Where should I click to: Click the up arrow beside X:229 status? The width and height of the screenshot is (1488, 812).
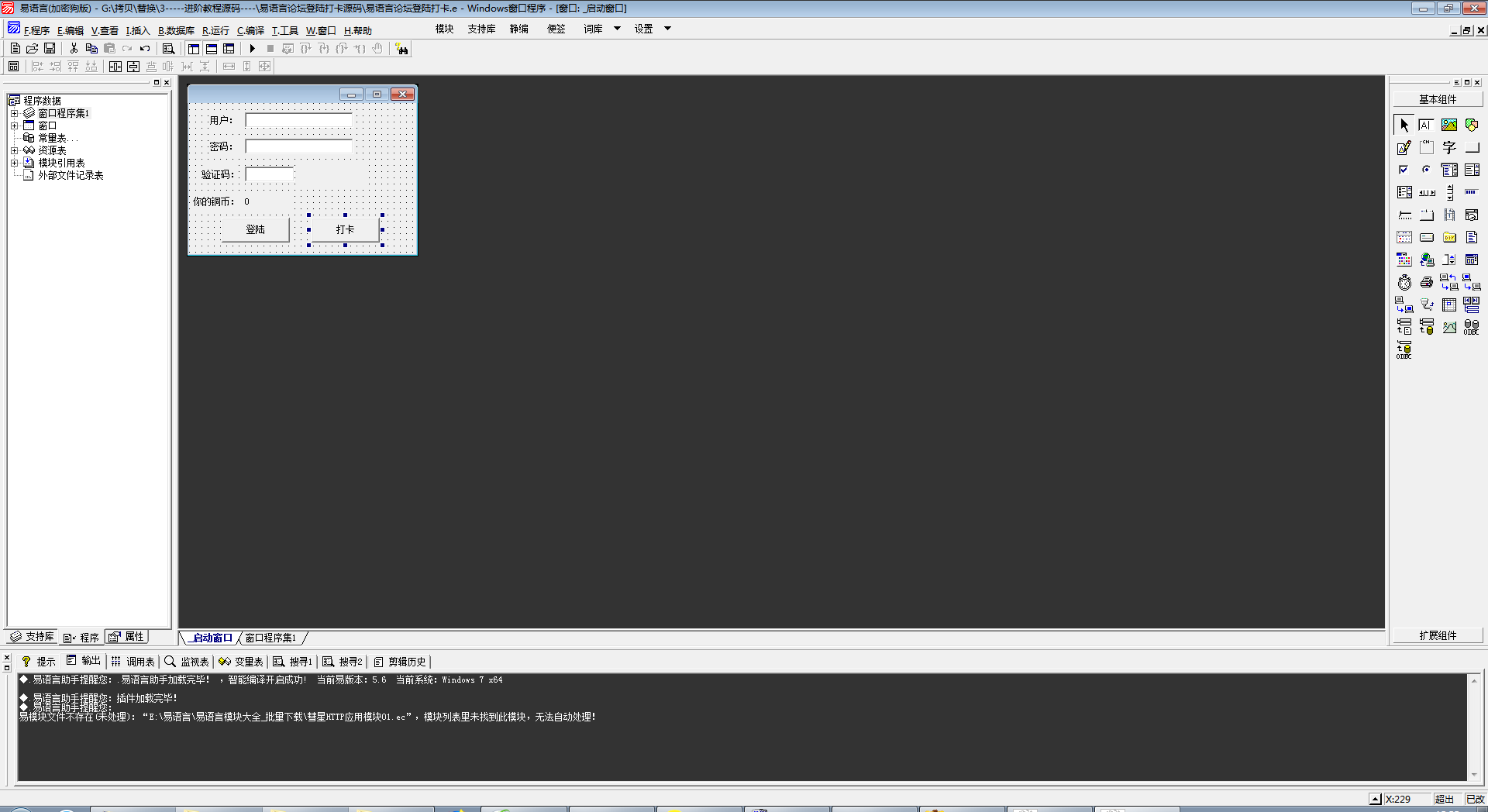[1375, 799]
